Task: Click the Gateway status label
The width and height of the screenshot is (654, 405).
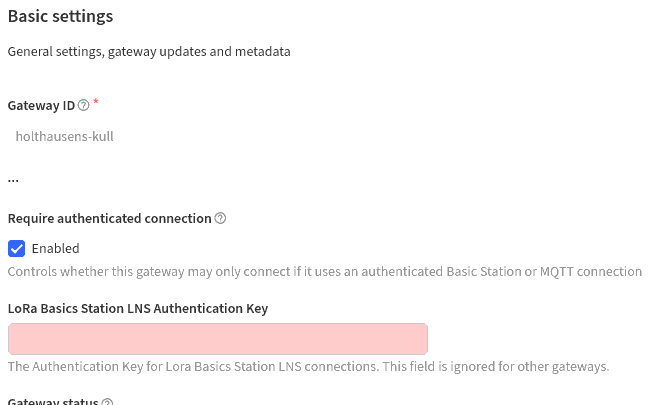Action: click(x=53, y=401)
